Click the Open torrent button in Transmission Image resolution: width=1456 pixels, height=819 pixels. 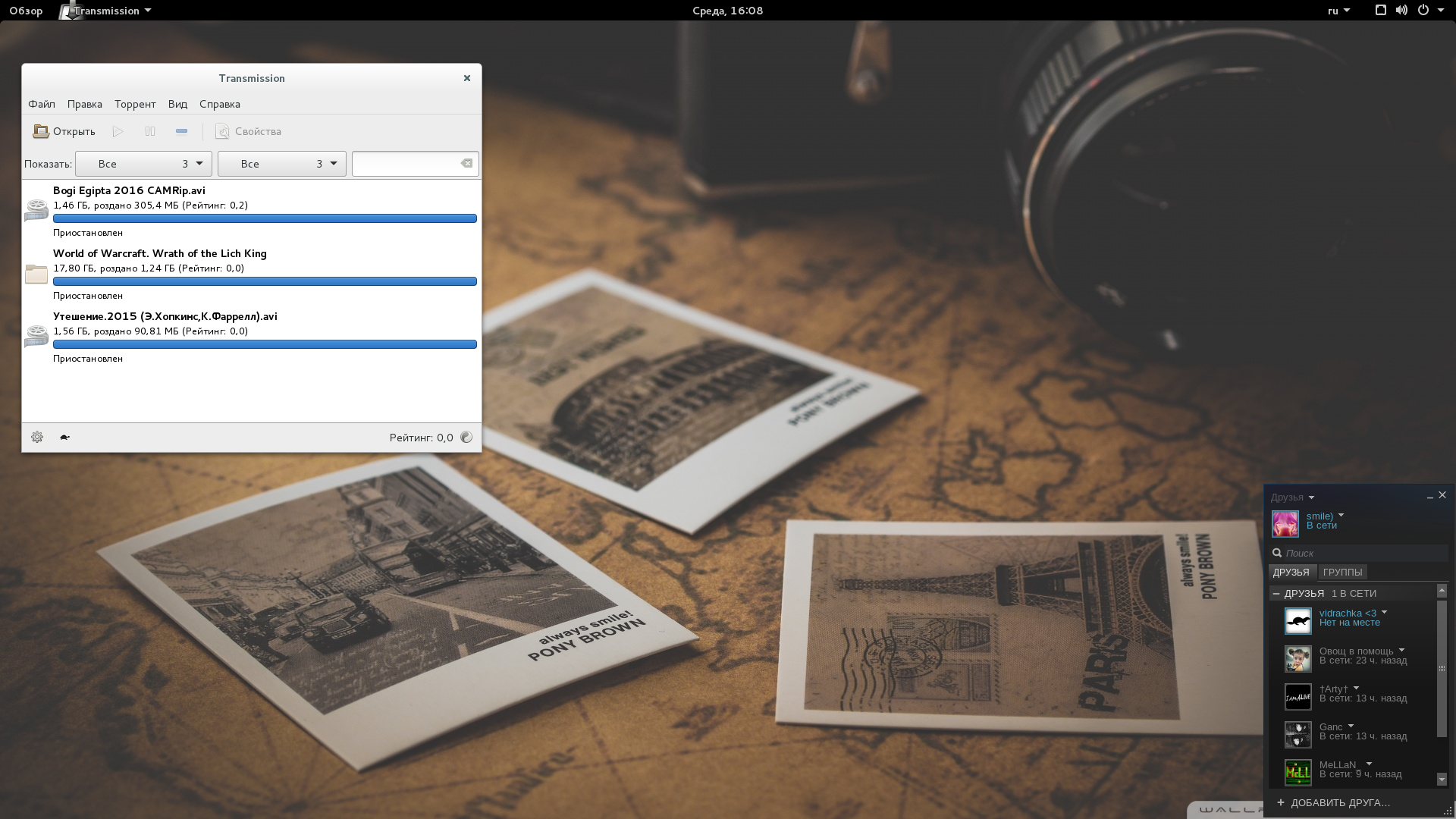[64, 131]
